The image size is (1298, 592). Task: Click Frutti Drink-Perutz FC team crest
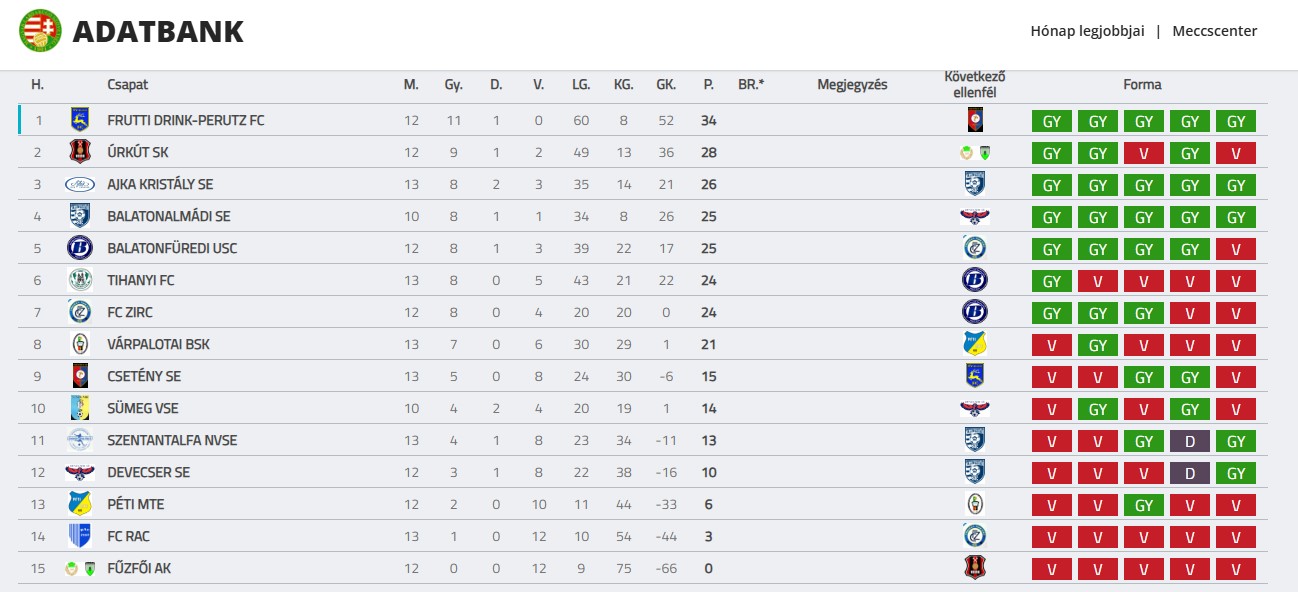tap(79, 121)
